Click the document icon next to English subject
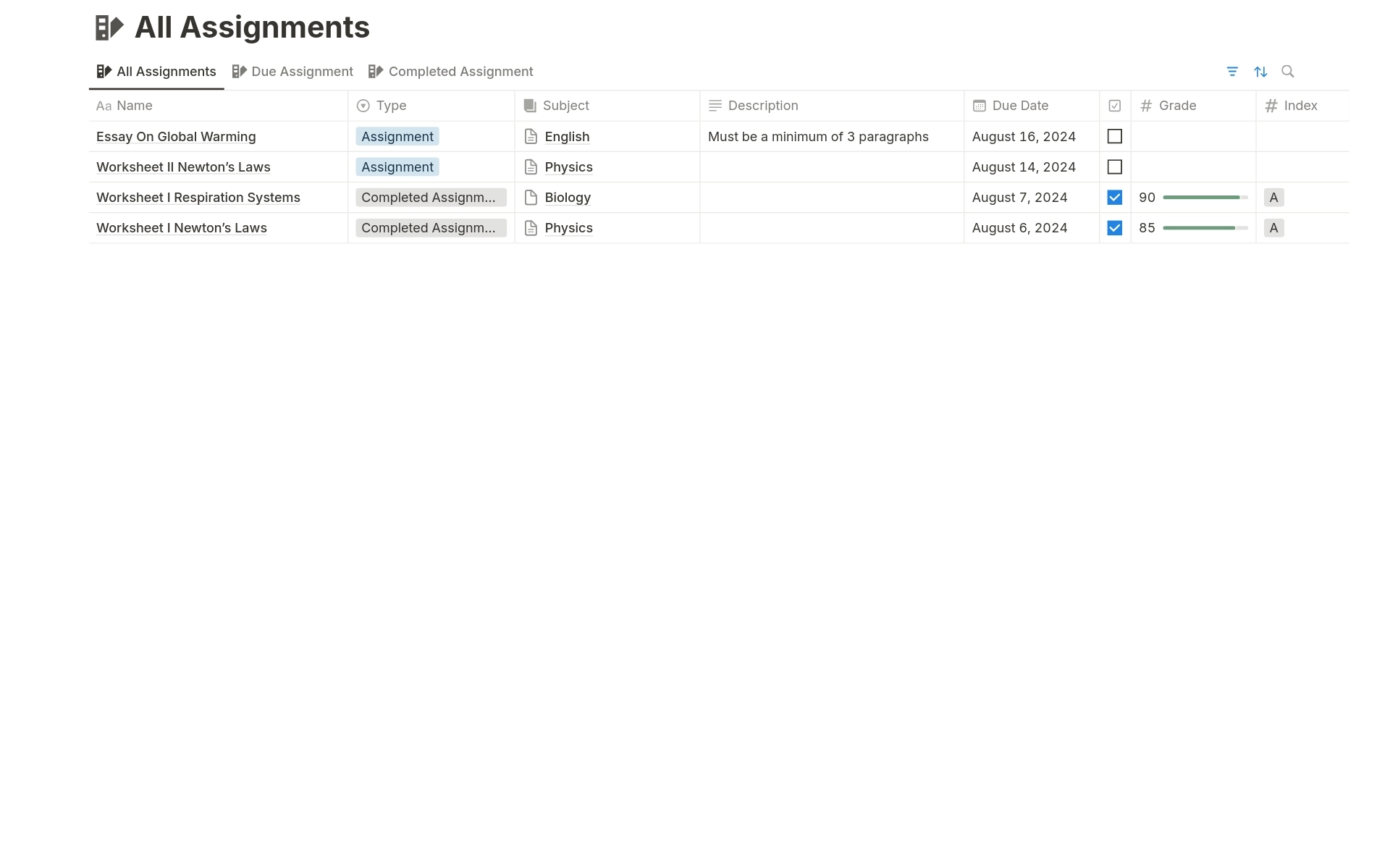 (531, 136)
